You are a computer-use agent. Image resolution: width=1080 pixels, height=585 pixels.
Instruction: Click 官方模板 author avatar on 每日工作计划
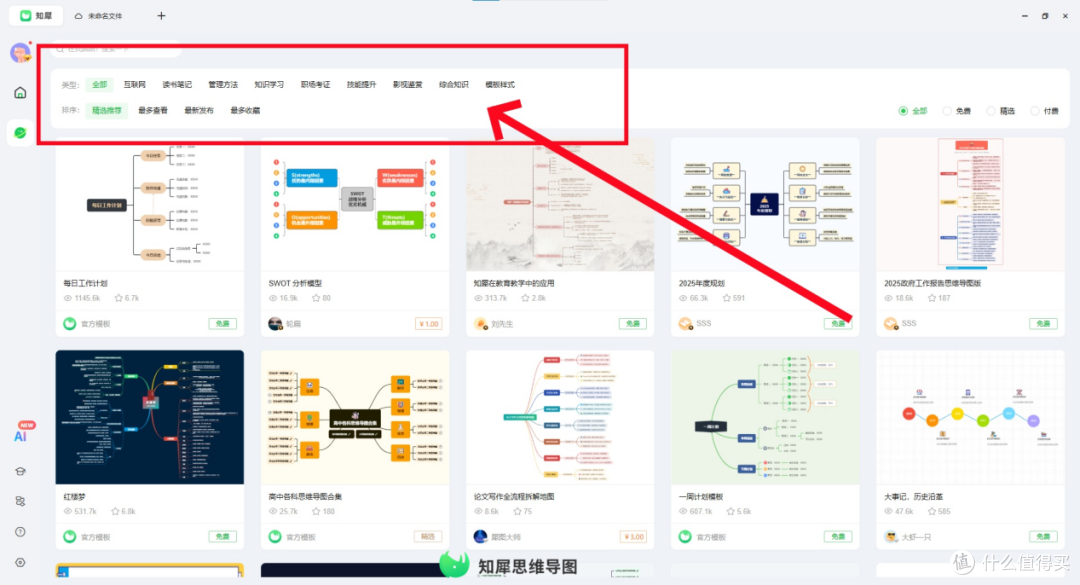70,324
